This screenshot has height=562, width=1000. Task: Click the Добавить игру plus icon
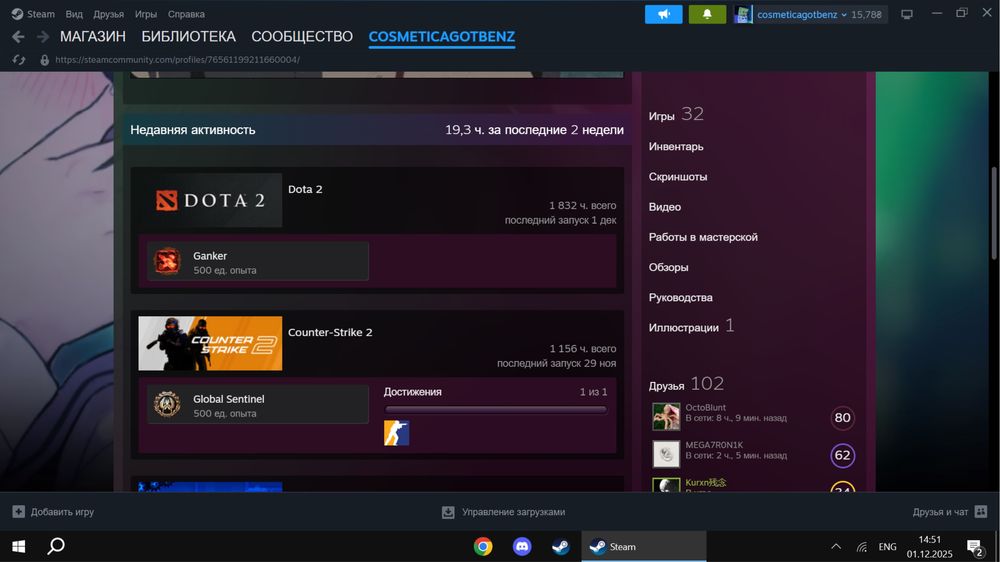(x=18, y=512)
